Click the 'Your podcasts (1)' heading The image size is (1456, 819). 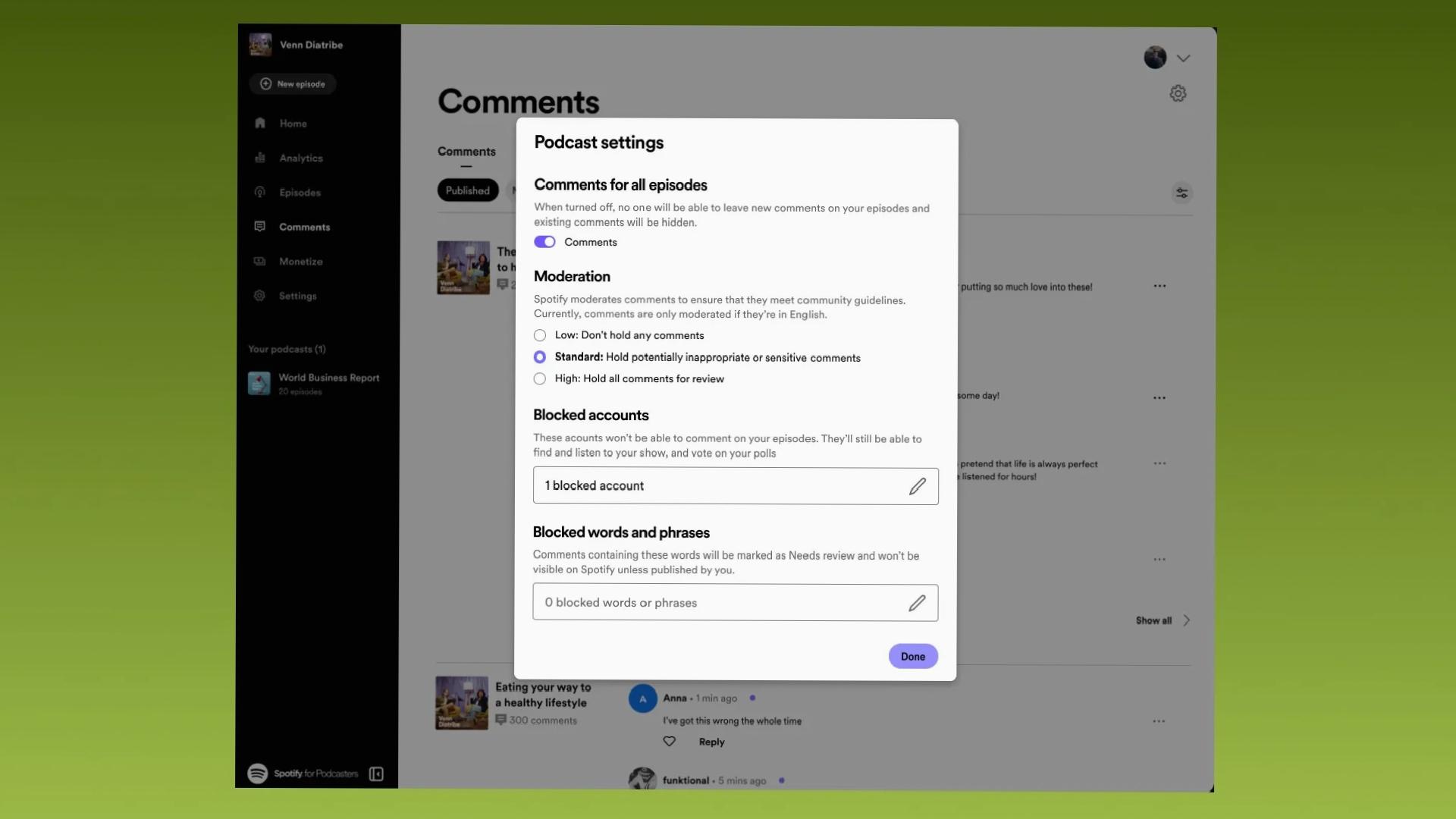(287, 349)
